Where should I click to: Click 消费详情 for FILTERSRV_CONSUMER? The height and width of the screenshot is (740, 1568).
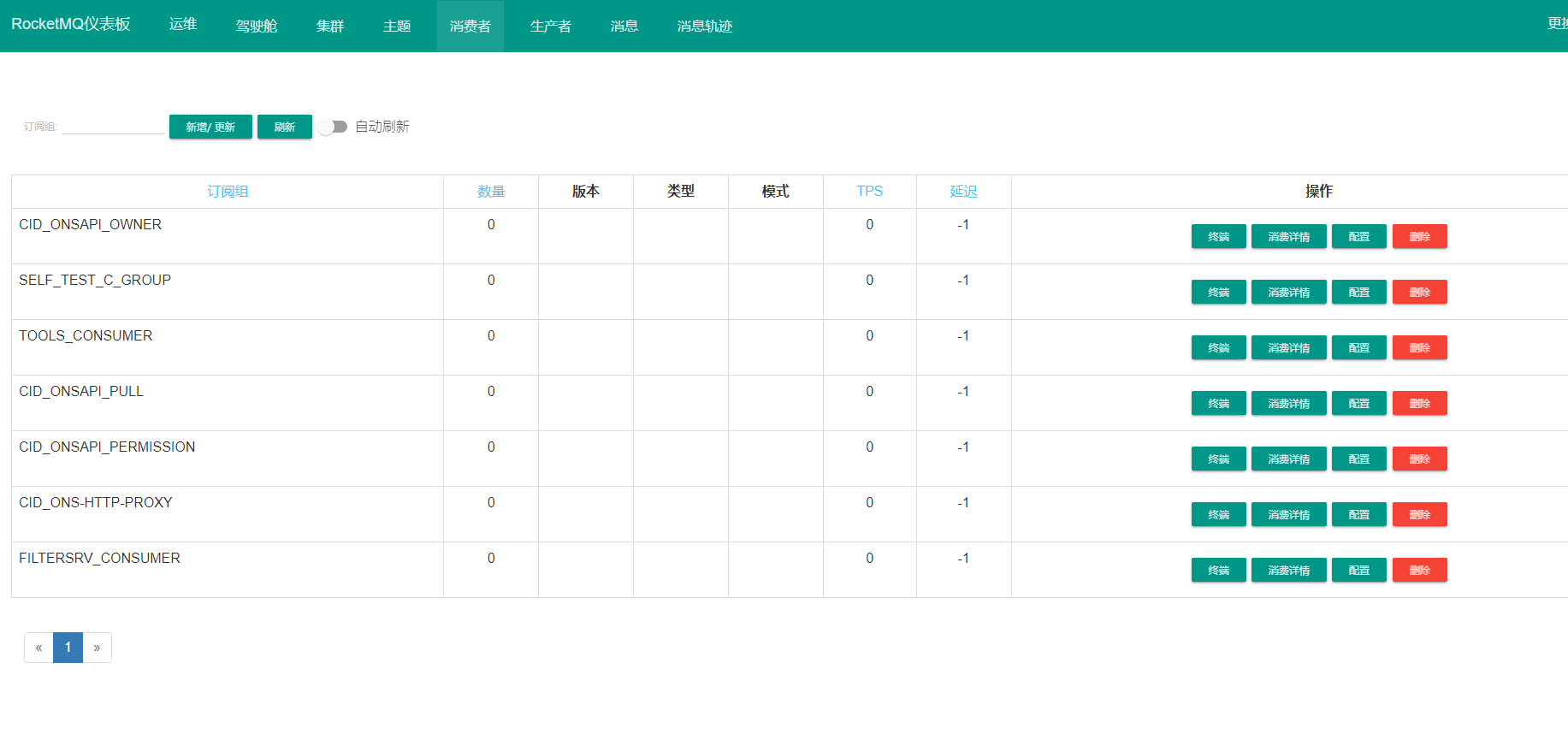click(x=1289, y=570)
